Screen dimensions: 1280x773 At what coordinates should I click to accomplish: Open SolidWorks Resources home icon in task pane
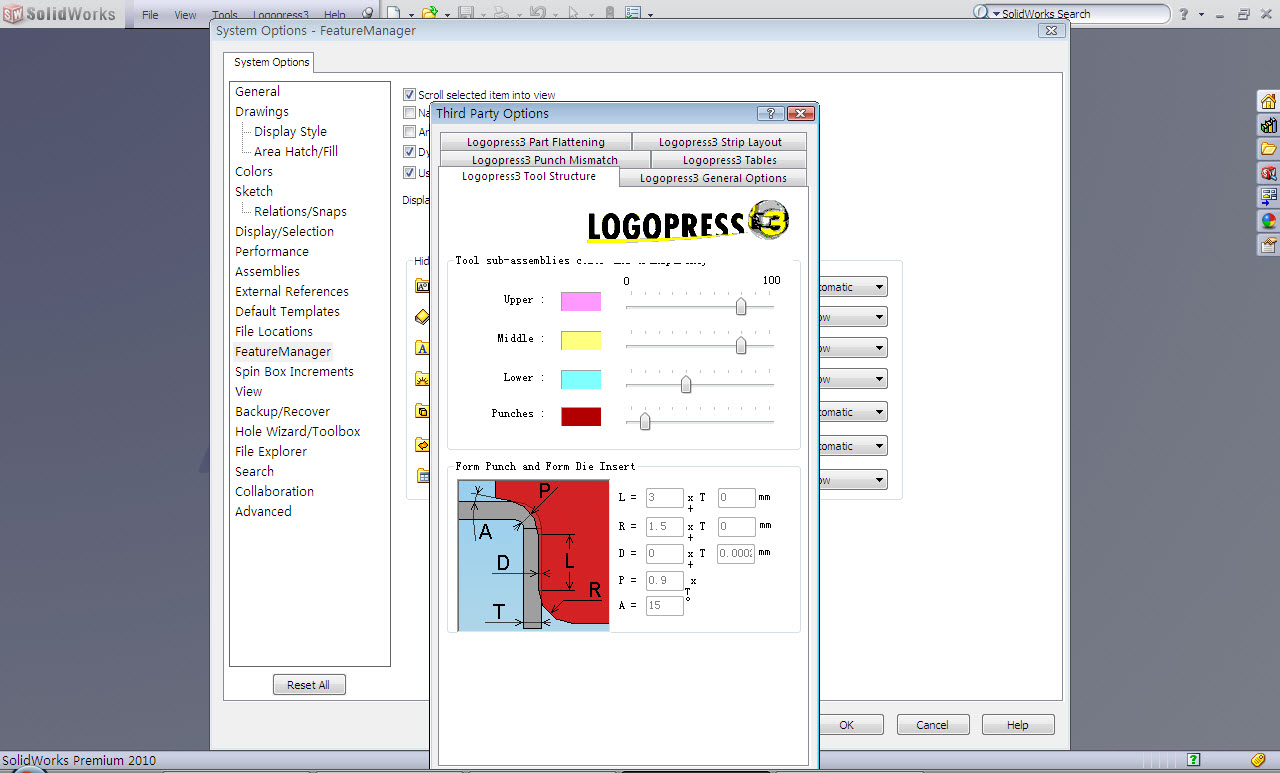(1268, 101)
